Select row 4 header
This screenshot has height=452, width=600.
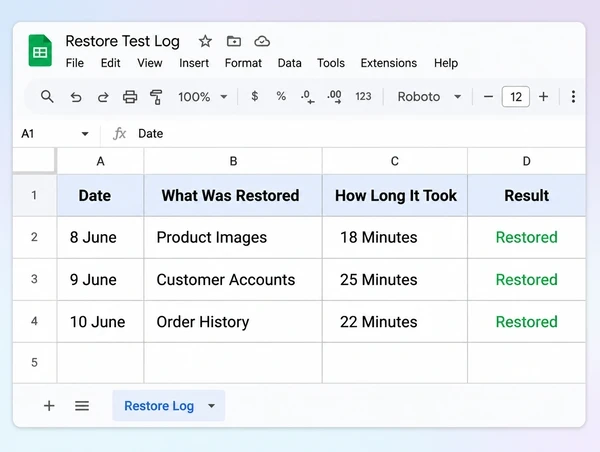pyautogui.click(x=34, y=321)
